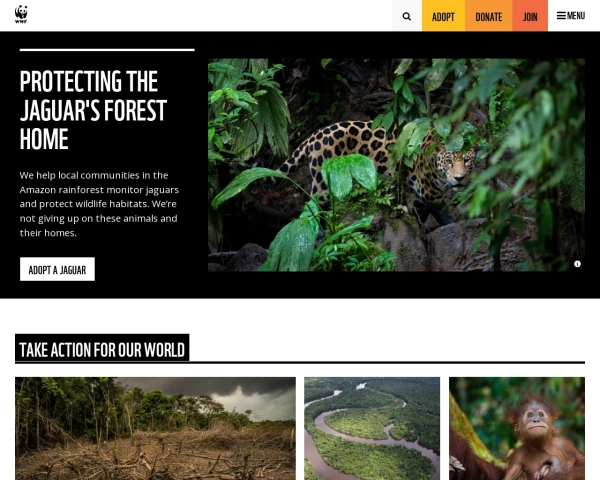Click the Take Action For Our World heading
Screen dimensions: 600x480
[102, 349]
